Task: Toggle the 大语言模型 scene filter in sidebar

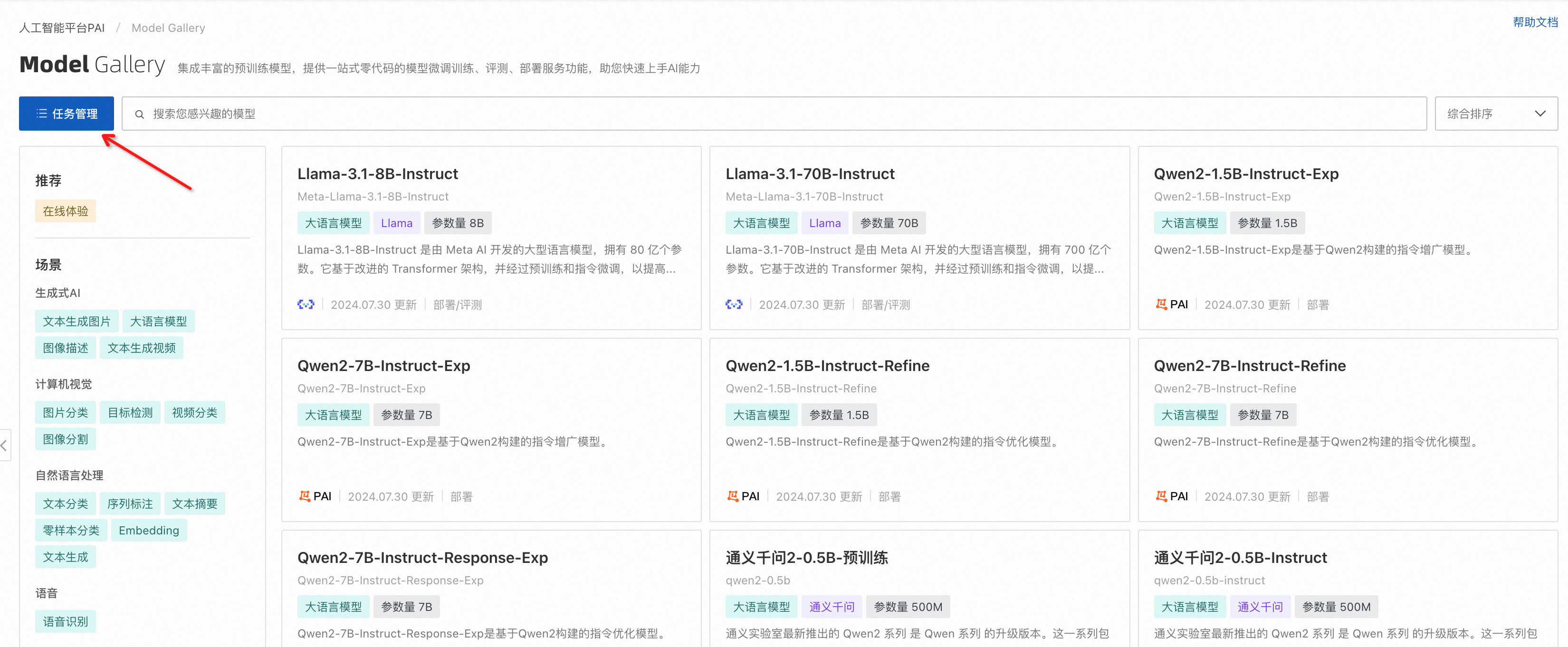Action: pos(158,322)
